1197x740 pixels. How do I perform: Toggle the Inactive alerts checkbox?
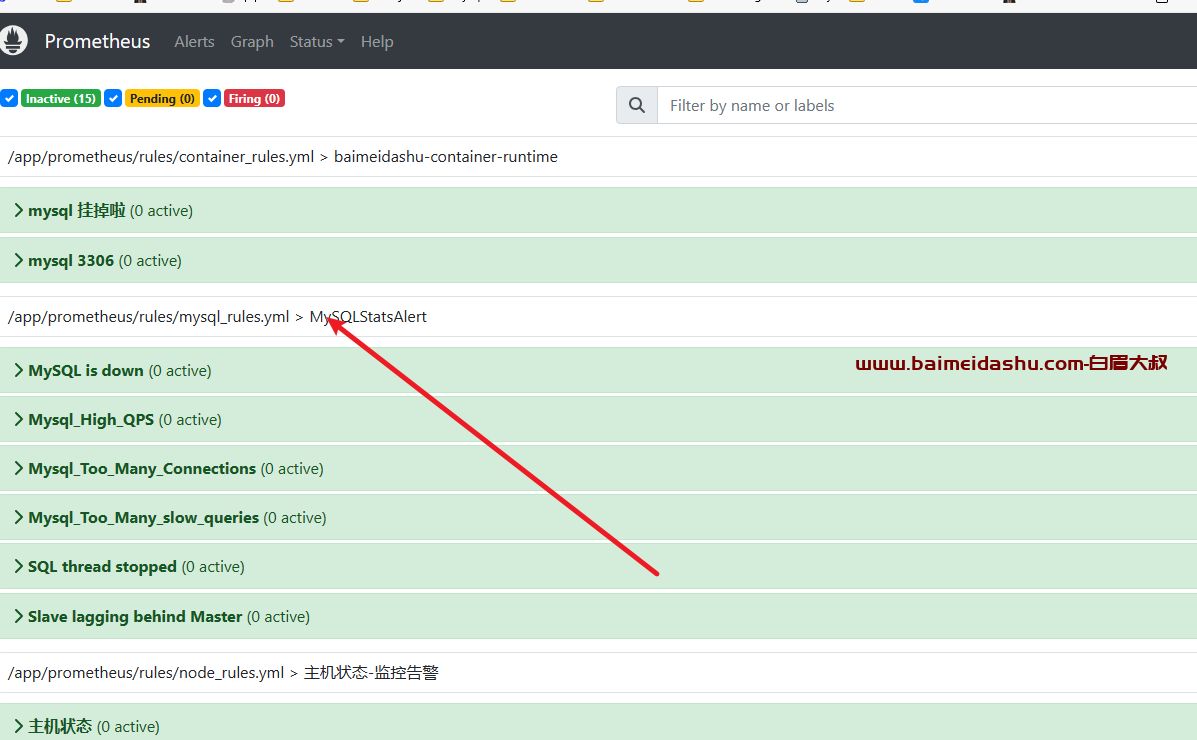pos(9,99)
